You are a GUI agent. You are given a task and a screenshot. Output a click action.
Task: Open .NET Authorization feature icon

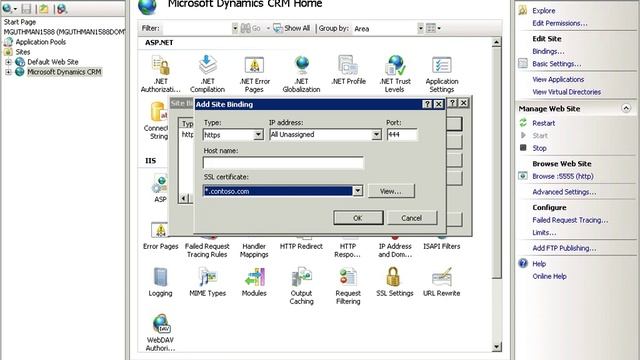160,66
